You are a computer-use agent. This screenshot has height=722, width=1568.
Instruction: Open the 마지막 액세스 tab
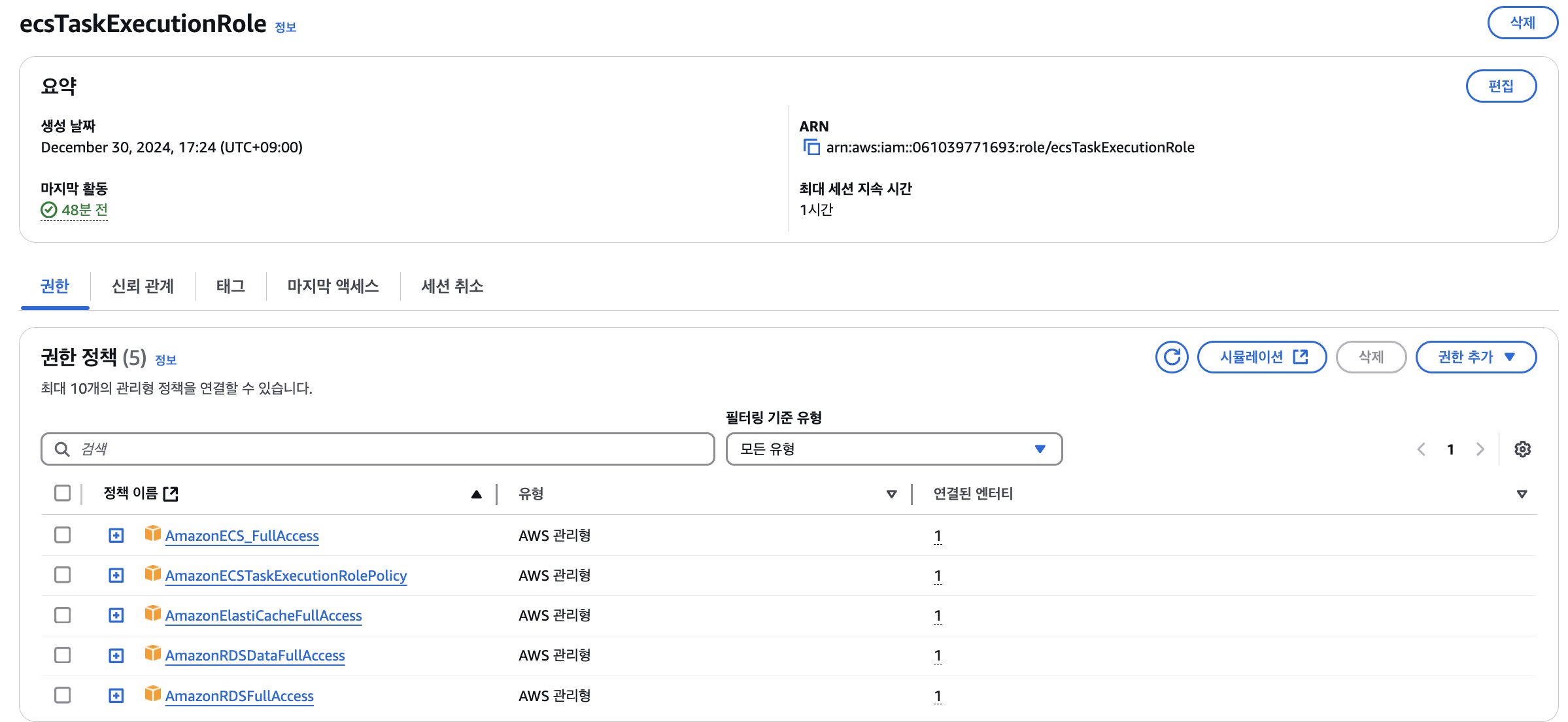tap(333, 286)
